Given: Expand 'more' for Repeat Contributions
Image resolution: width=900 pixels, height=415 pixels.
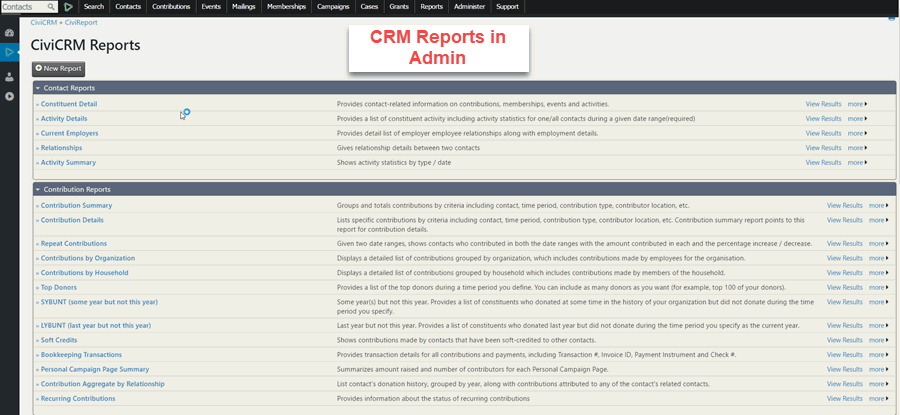Looking at the screenshot, I should click(878, 243).
